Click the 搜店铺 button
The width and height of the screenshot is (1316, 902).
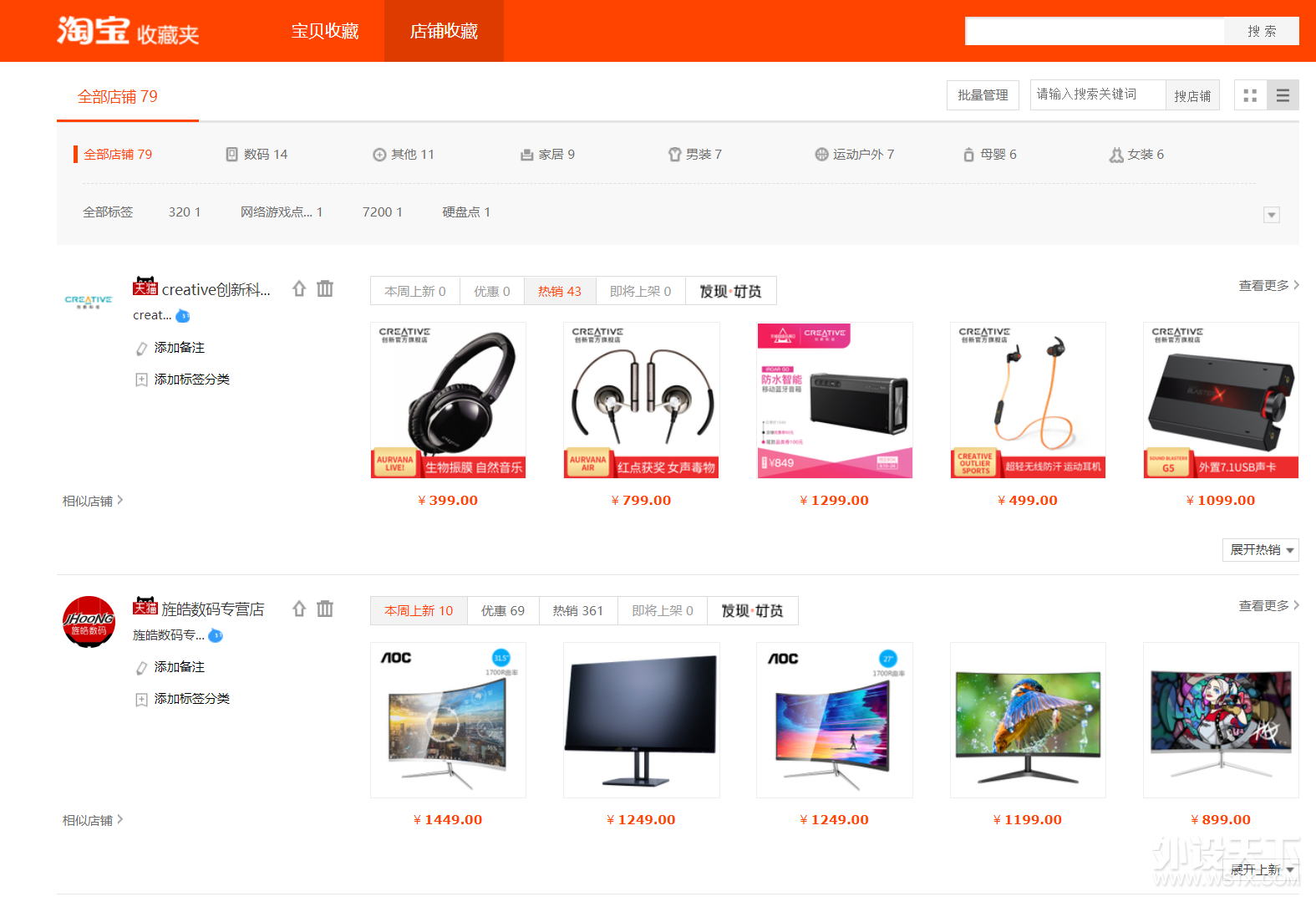pyautogui.click(x=1192, y=96)
